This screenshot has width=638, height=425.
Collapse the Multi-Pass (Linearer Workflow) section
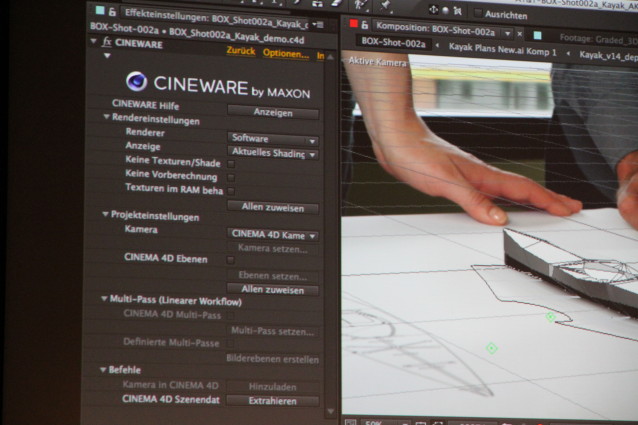pyautogui.click(x=104, y=299)
